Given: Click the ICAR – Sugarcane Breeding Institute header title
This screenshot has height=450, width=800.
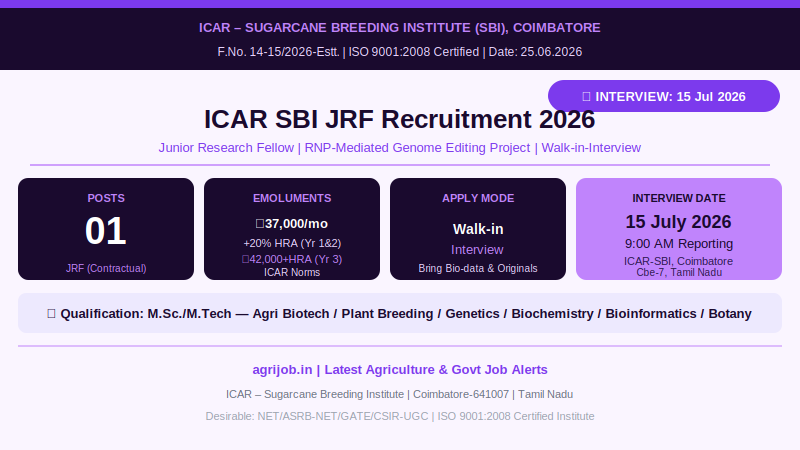Looking at the screenshot, I should 399,28.
